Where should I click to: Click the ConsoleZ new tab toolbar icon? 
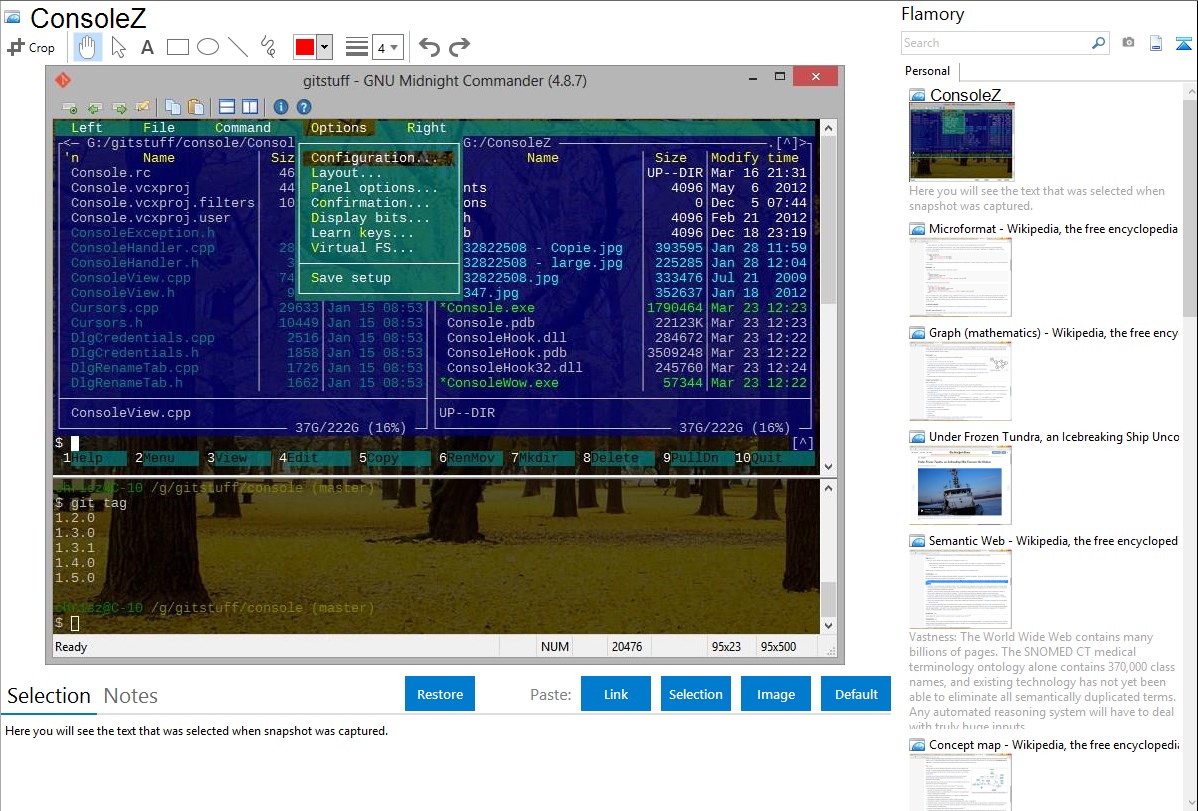tap(70, 107)
